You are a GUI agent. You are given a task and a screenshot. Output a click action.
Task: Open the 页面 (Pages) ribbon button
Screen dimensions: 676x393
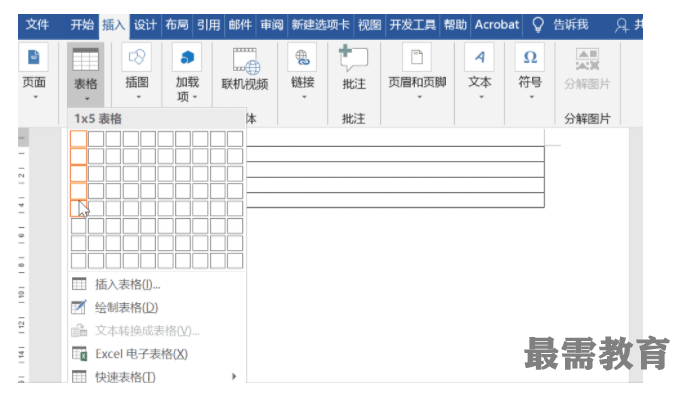[34, 57]
